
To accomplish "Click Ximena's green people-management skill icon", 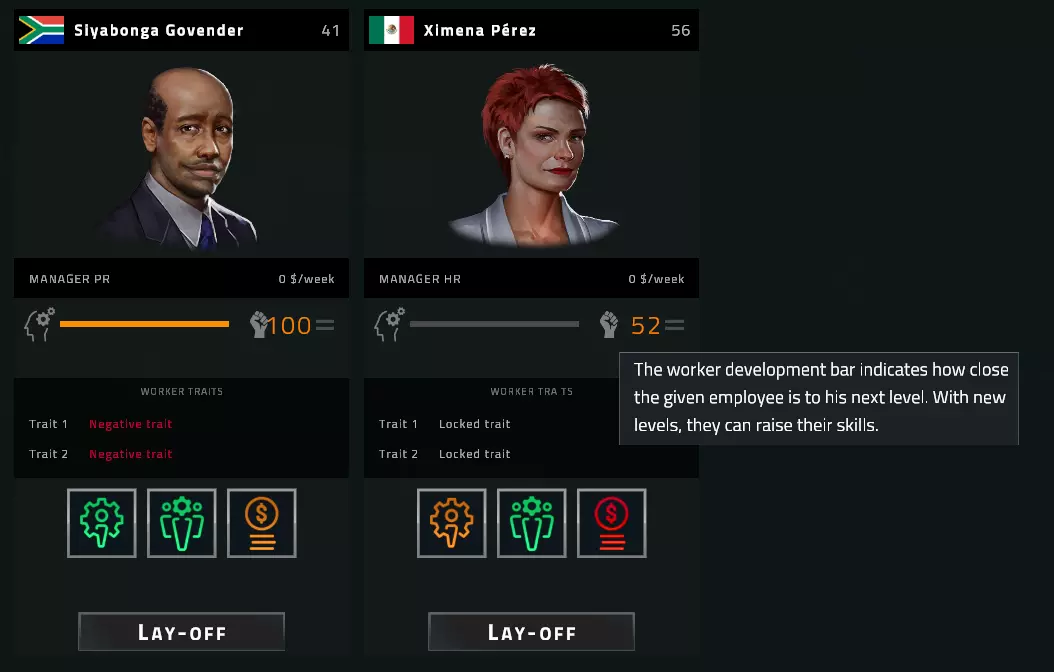I will tap(531, 523).
